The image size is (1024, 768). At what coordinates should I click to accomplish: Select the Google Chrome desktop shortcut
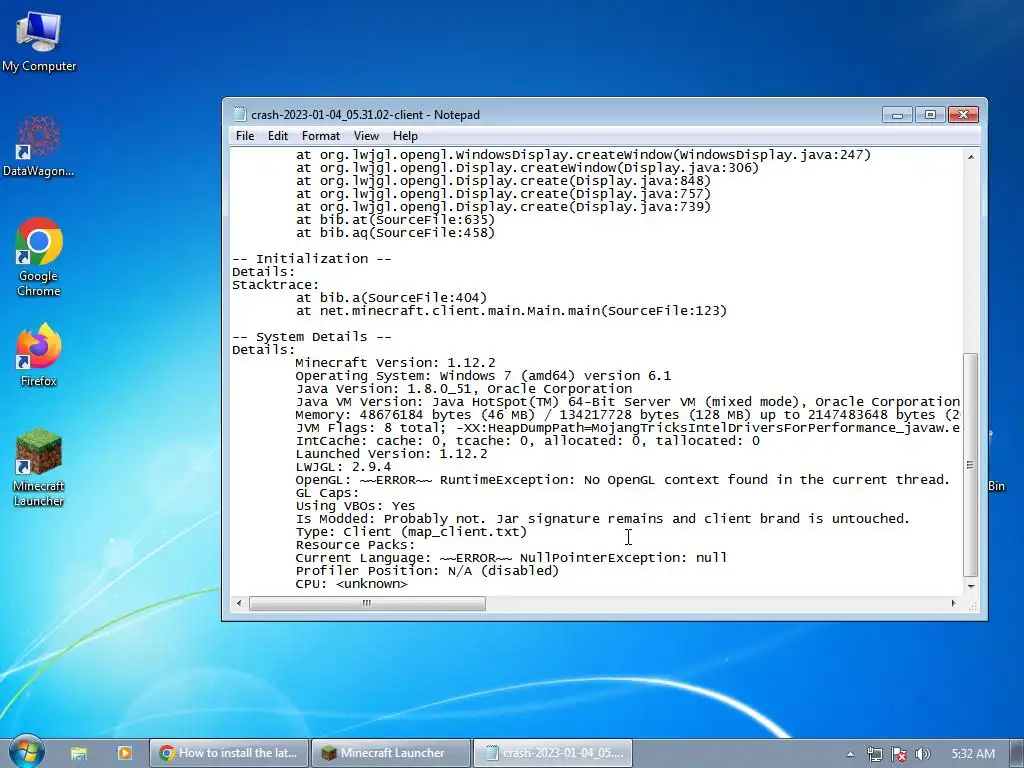(x=39, y=257)
